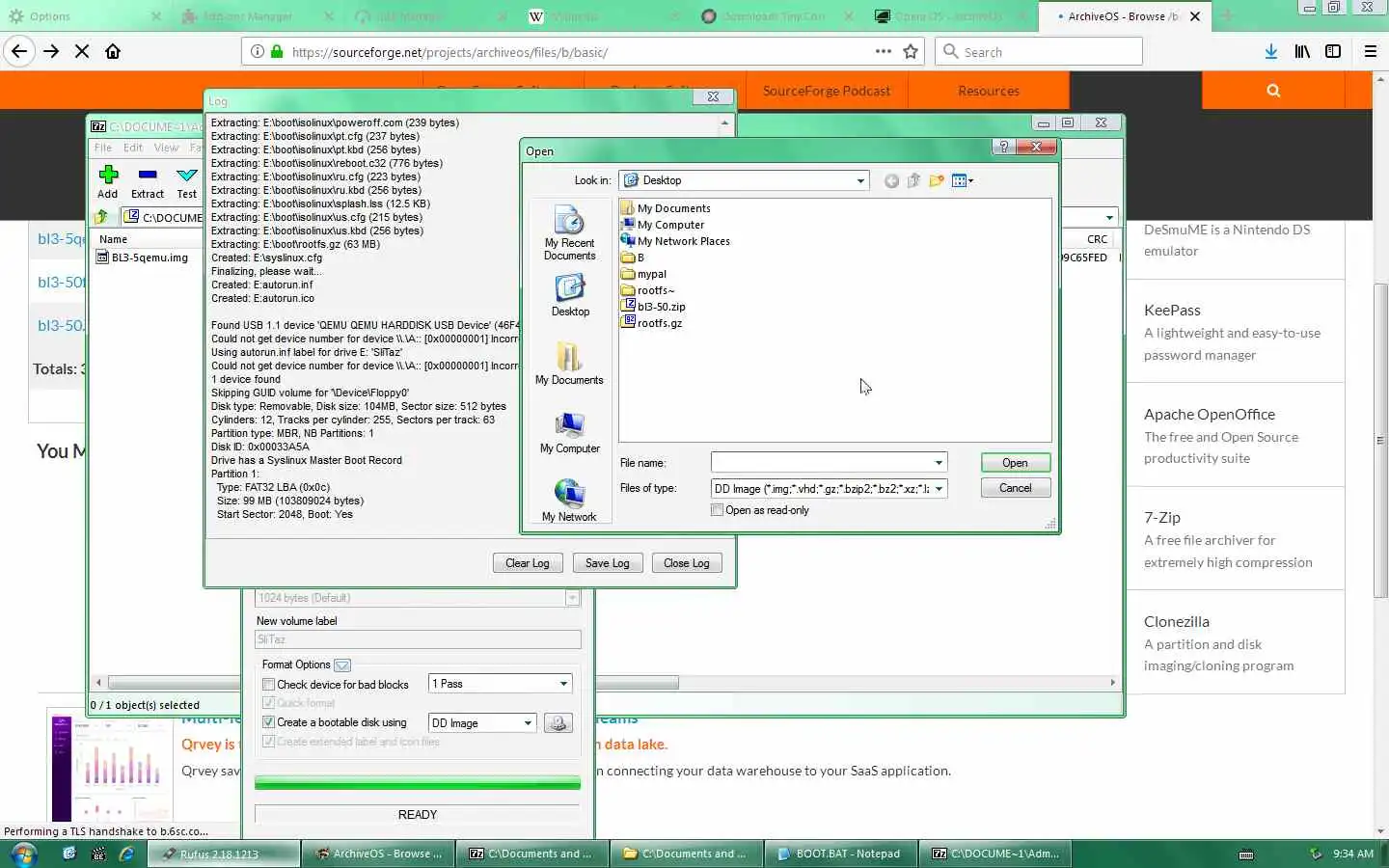Click the Firefox forward arrow
1389x868 pixels.
pos(51,51)
